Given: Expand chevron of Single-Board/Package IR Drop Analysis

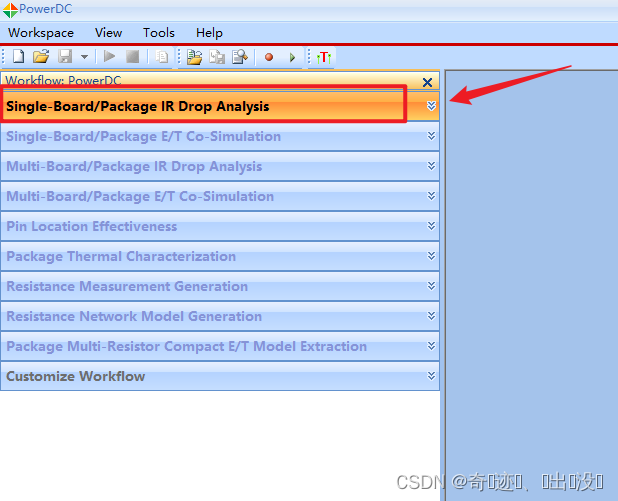Looking at the screenshot, I should point(431,106).
